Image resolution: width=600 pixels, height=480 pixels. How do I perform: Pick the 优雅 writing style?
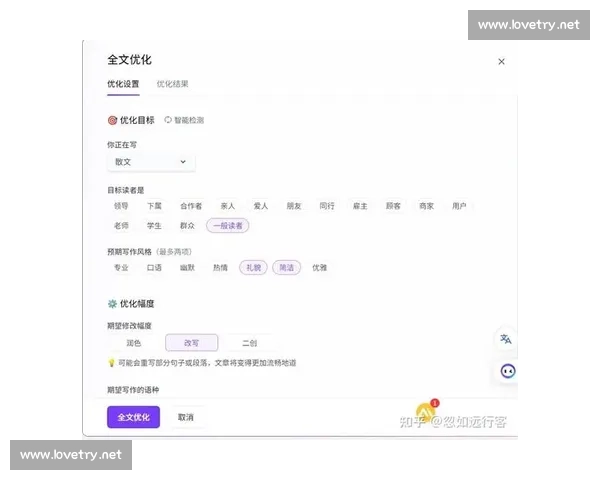tap(320, 268)
